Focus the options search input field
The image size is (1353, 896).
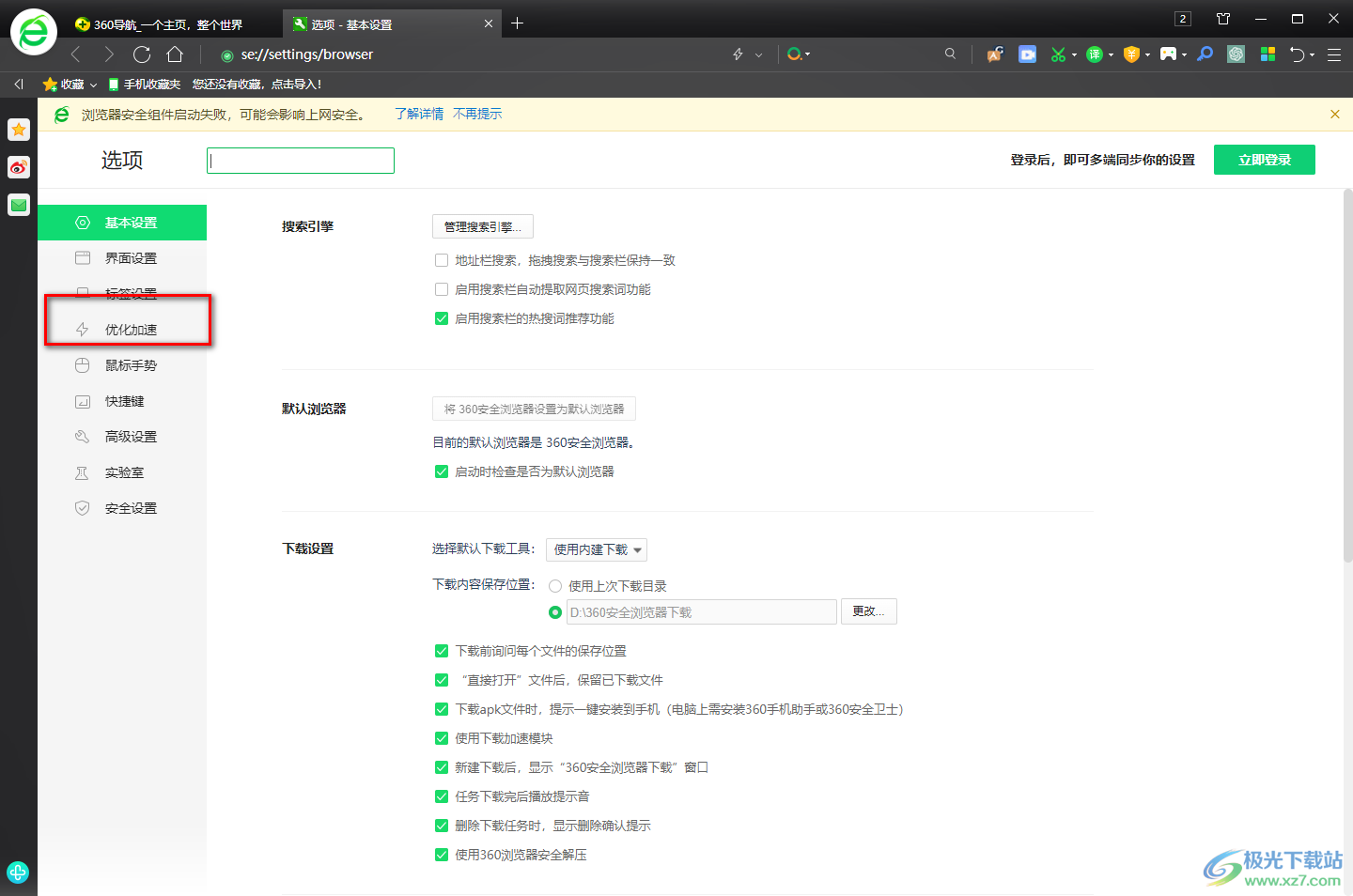pyautogui.click(x=301, y=161)
